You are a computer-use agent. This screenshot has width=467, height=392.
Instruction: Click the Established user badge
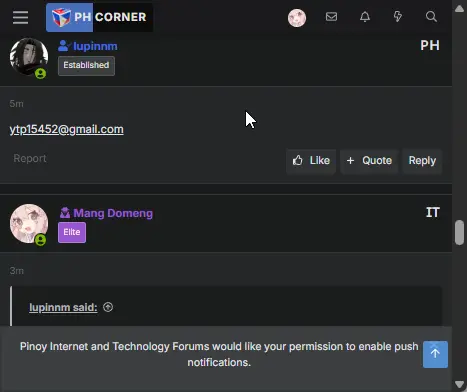(x=86, y=66)
